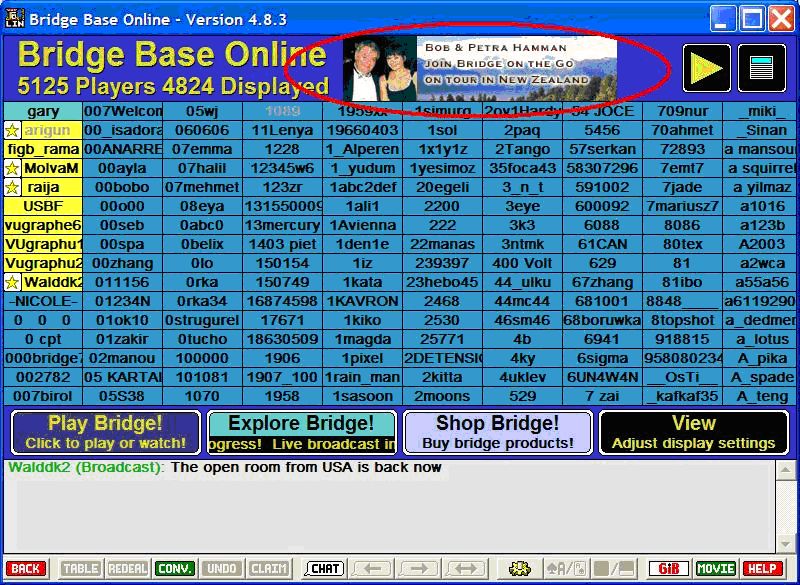Screen dimensions: 800x585
Task: Select the vugraphe6 entry
Action: (x=43, y=225)
